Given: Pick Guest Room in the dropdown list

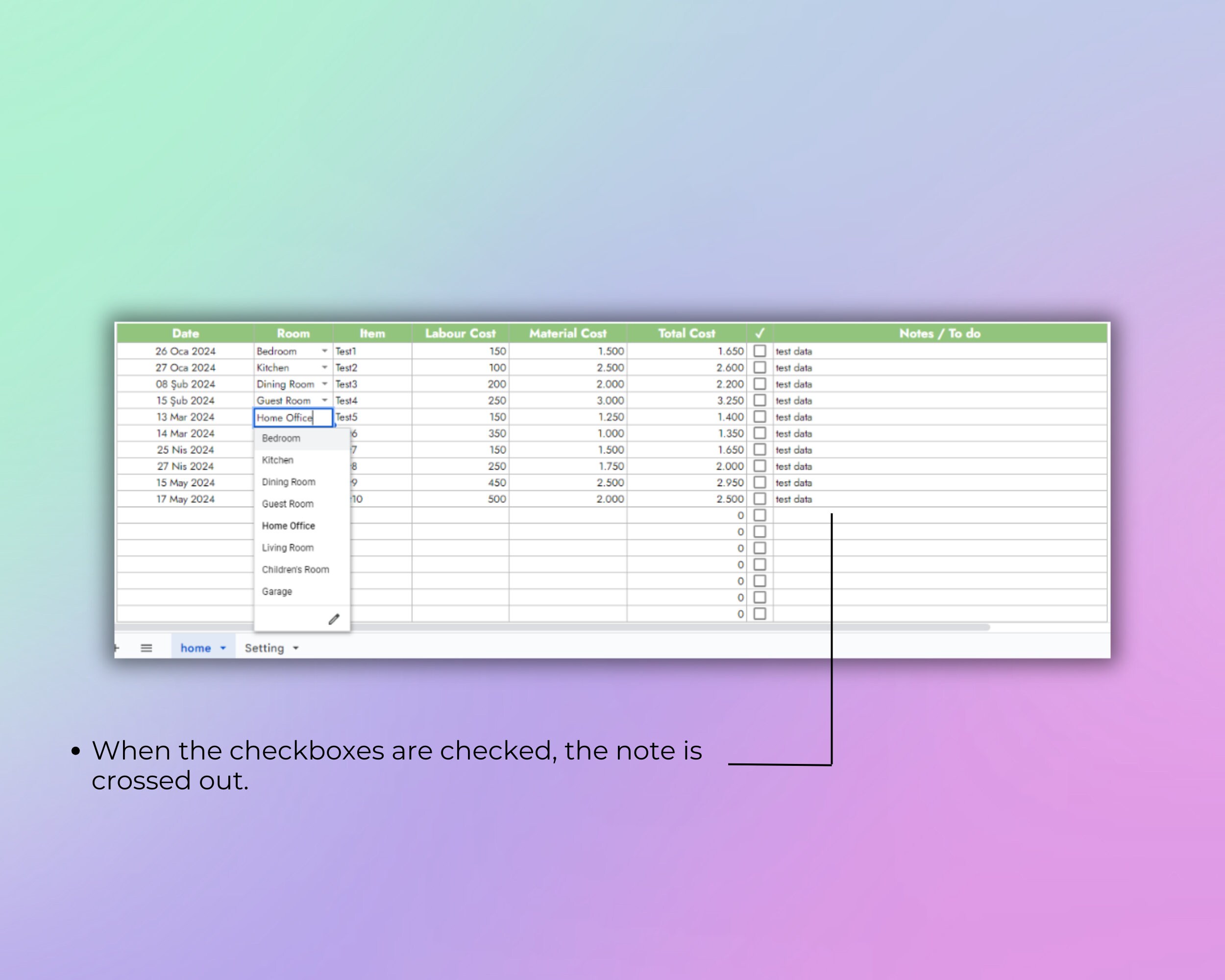Looking at the screenshot, I should (302, 504).
